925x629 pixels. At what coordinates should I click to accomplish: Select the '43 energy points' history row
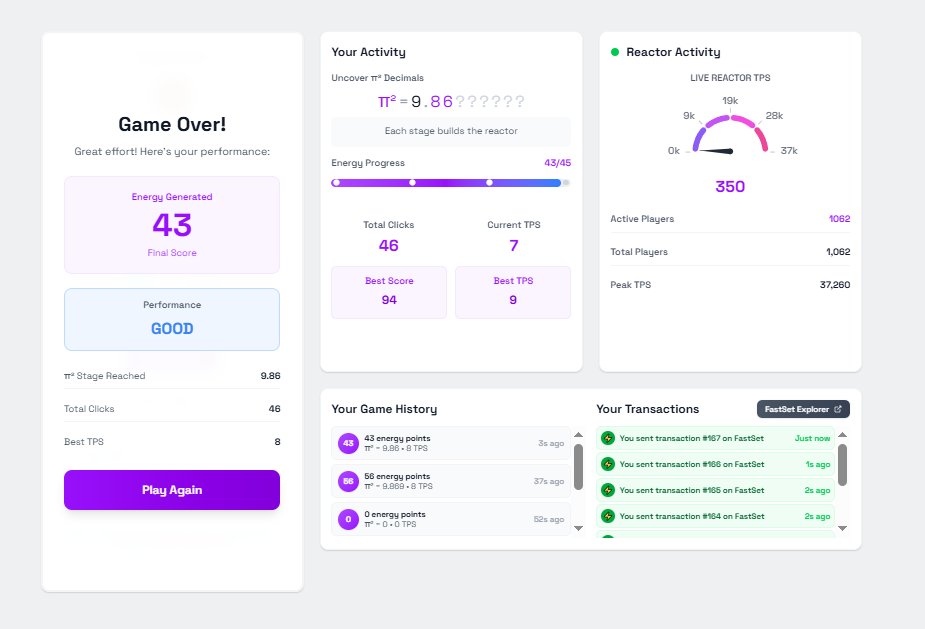click(x=451, y=443)
